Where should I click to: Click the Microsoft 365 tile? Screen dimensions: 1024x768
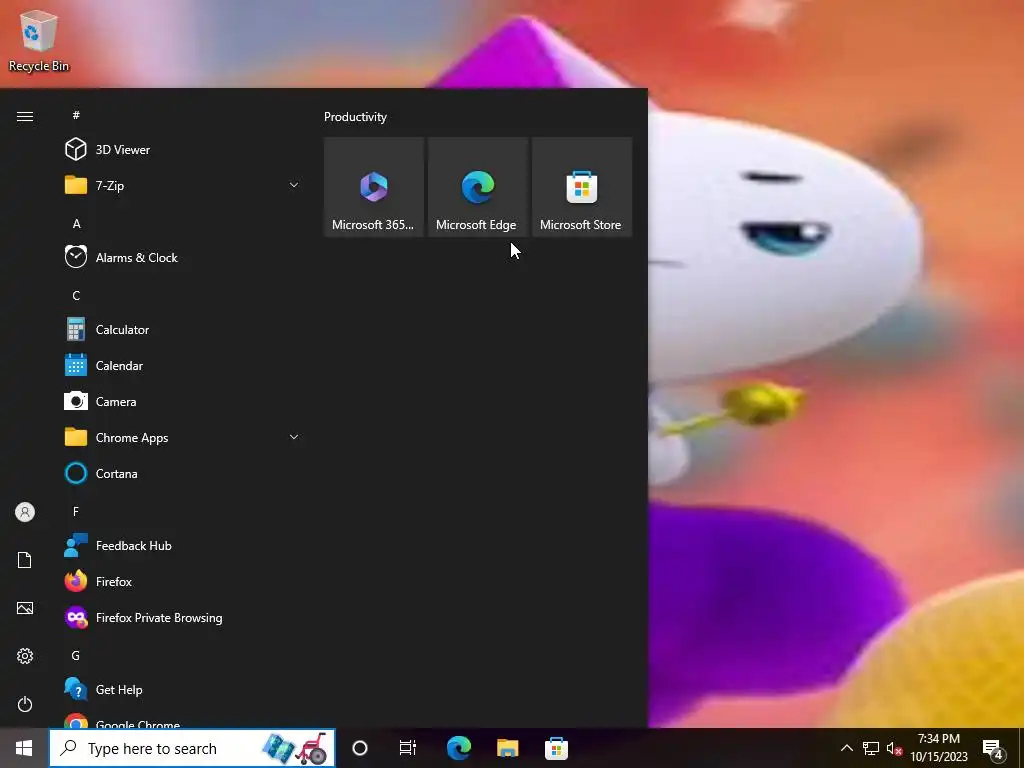click(x=374, y=187)
